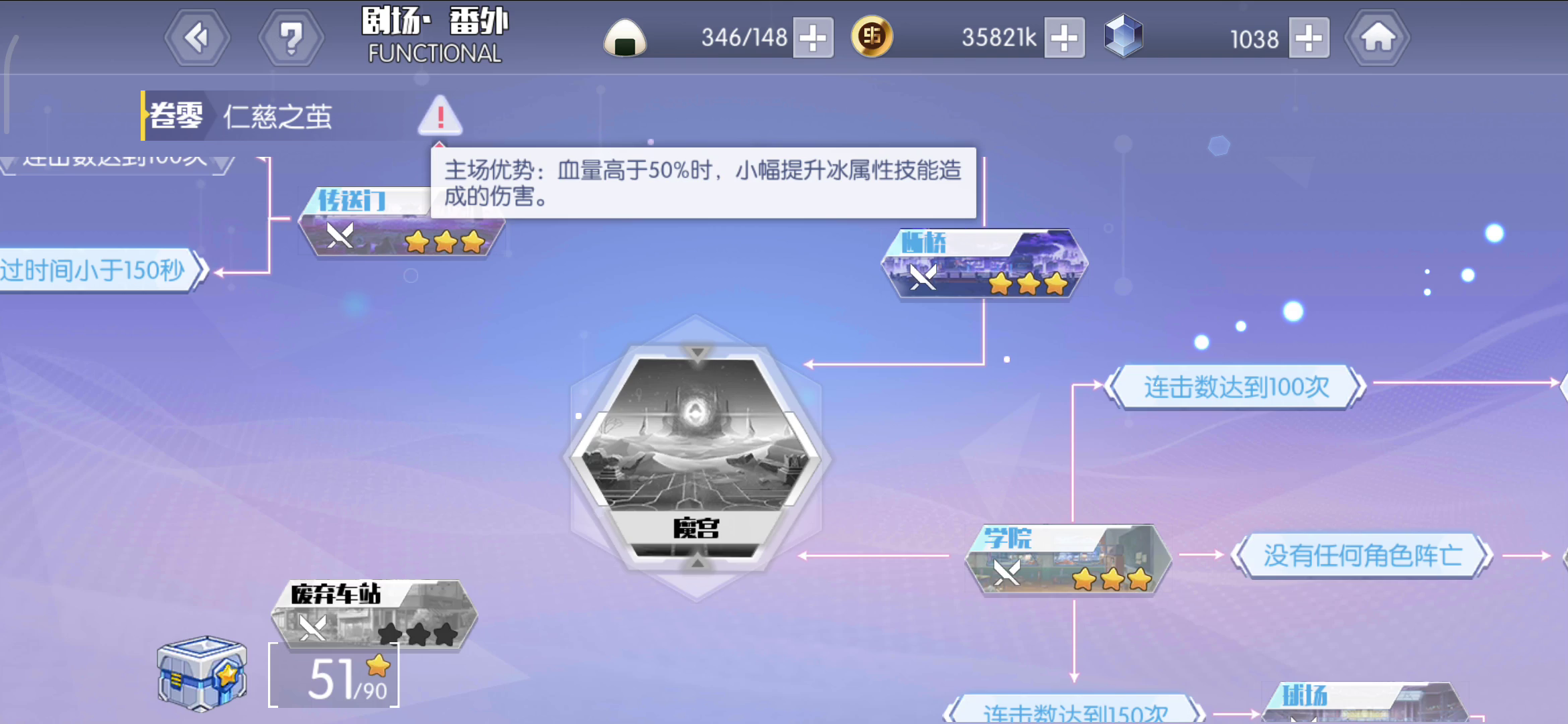
Task: Add stamina with the rice ball plus button
Action: click(813, 38)
